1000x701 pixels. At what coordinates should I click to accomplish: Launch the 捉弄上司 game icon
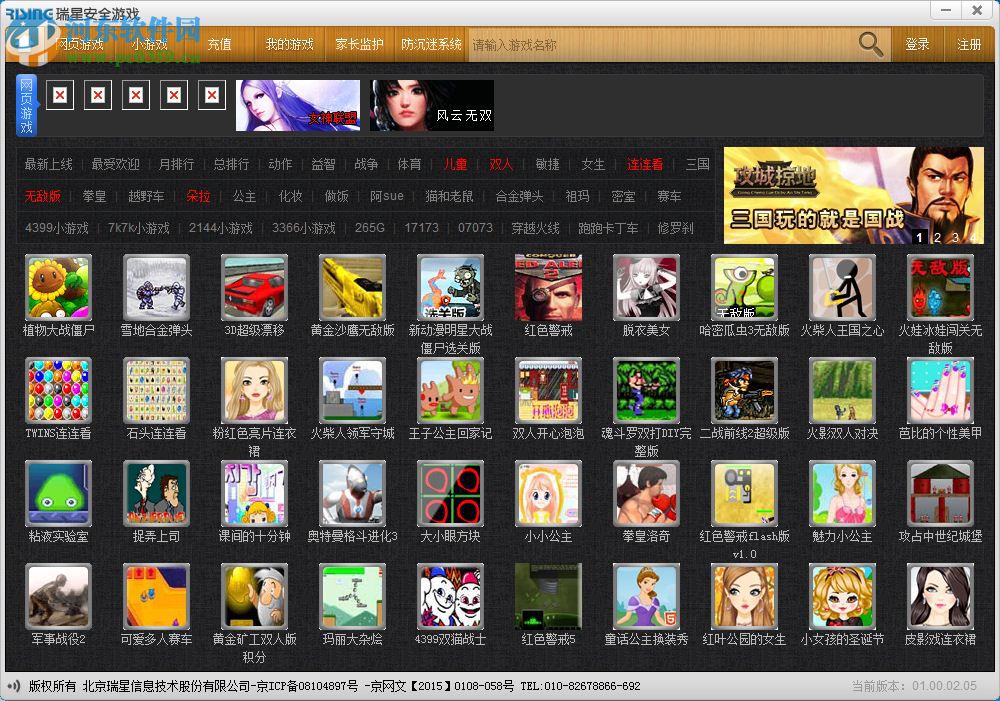tap(156, 493)
